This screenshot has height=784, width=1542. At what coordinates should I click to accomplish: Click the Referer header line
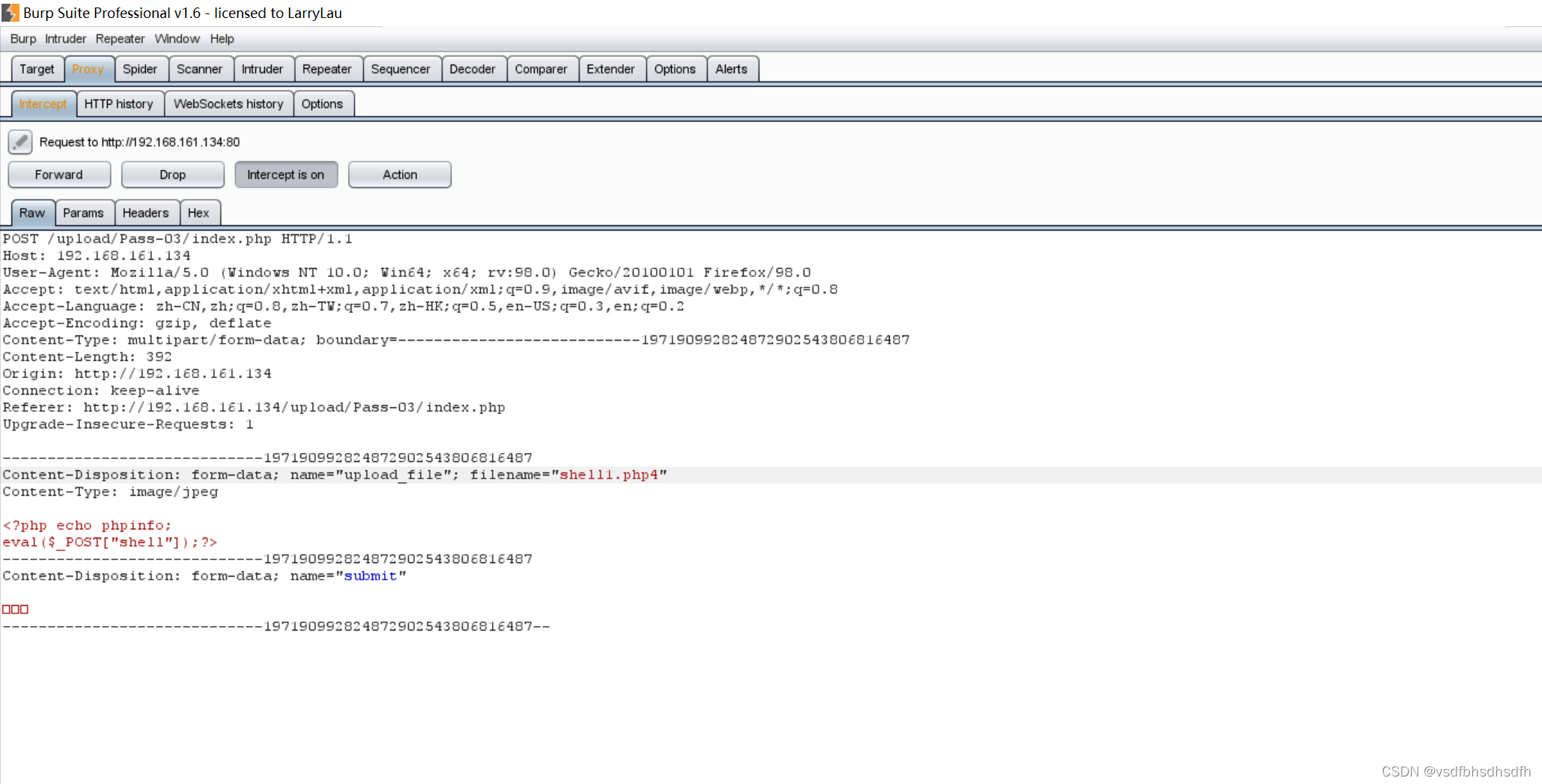(x=254, y=407)
